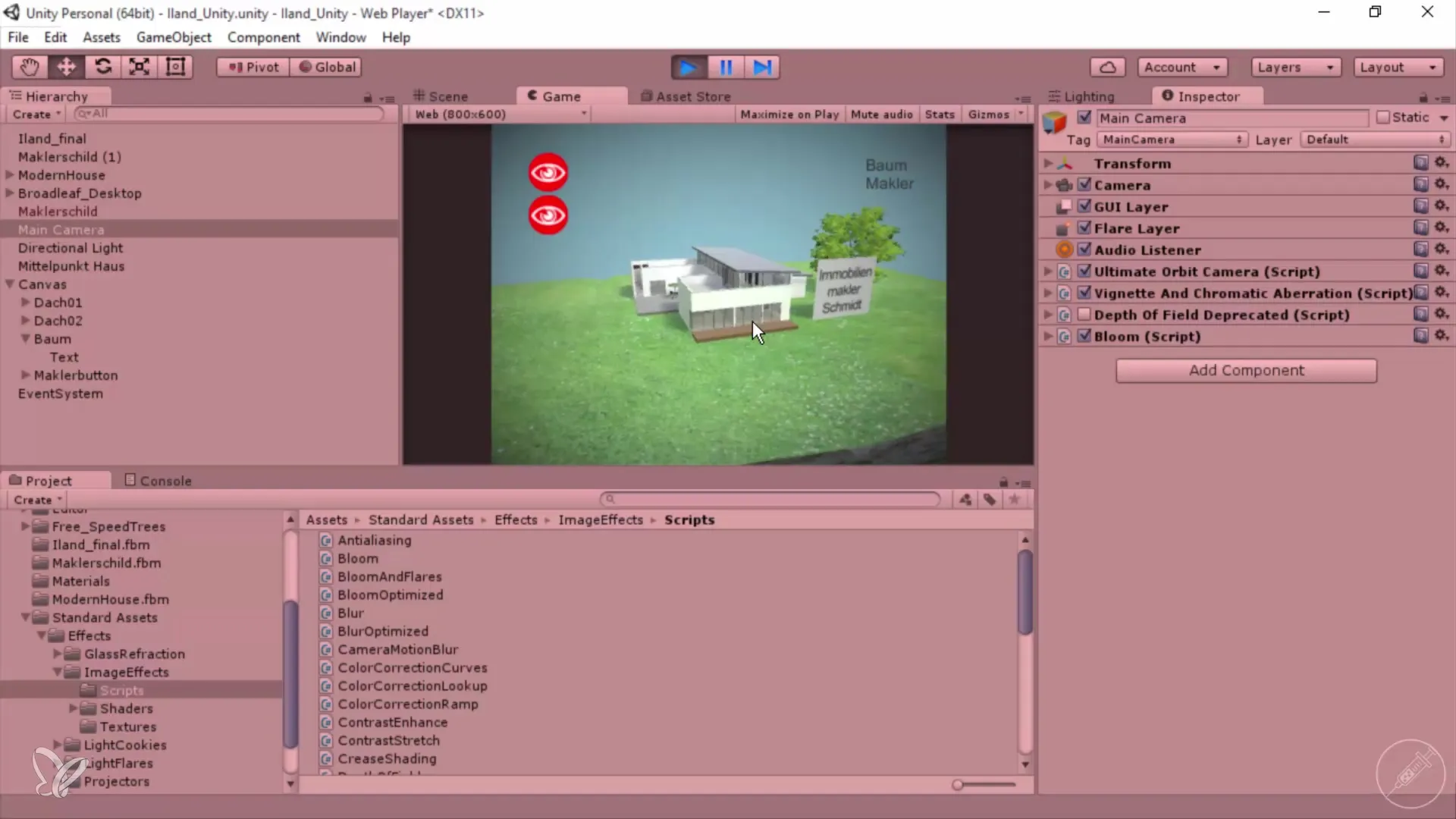Disable the Camera component checkbox
The height and width of the screenshot is (819, 1456).
[1084, 184]
